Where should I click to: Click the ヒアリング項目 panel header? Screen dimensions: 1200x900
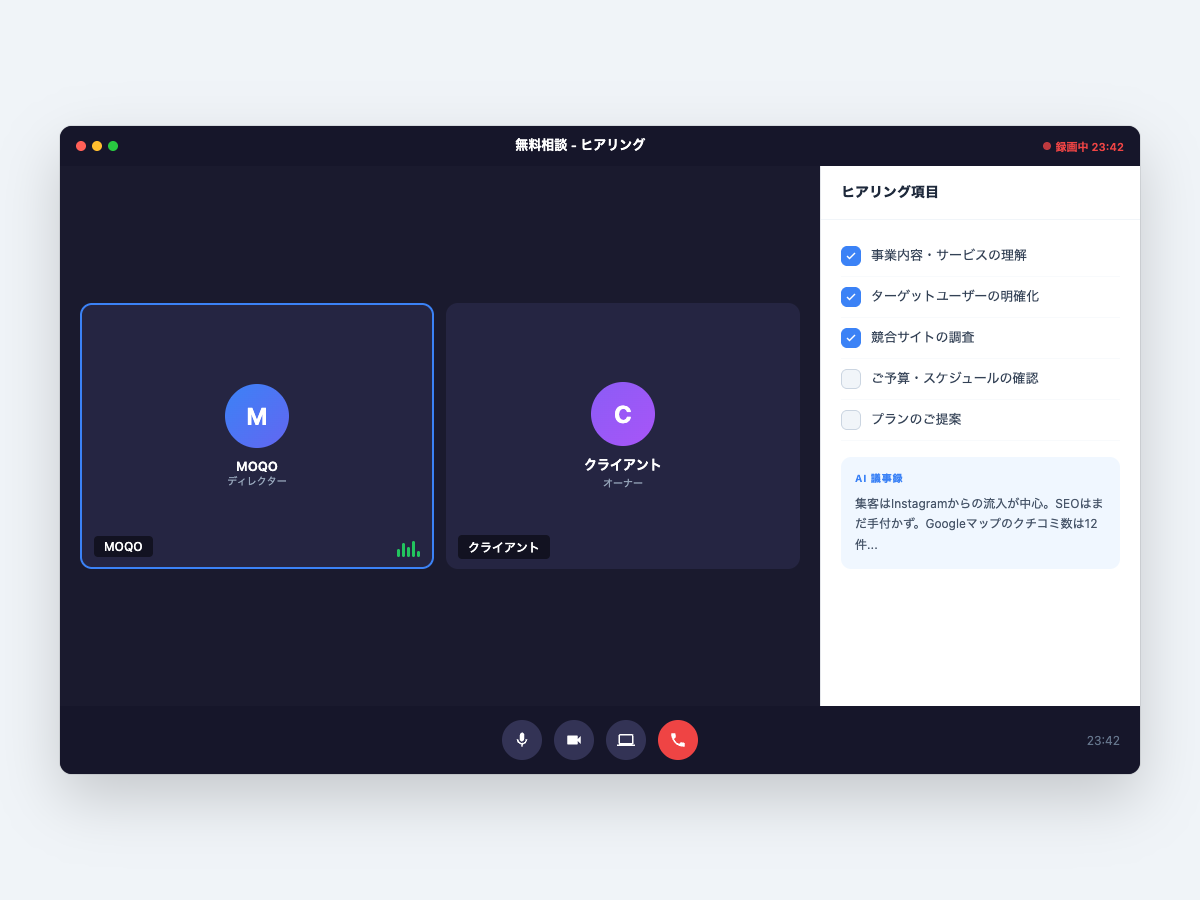click(x=890, y=192)
